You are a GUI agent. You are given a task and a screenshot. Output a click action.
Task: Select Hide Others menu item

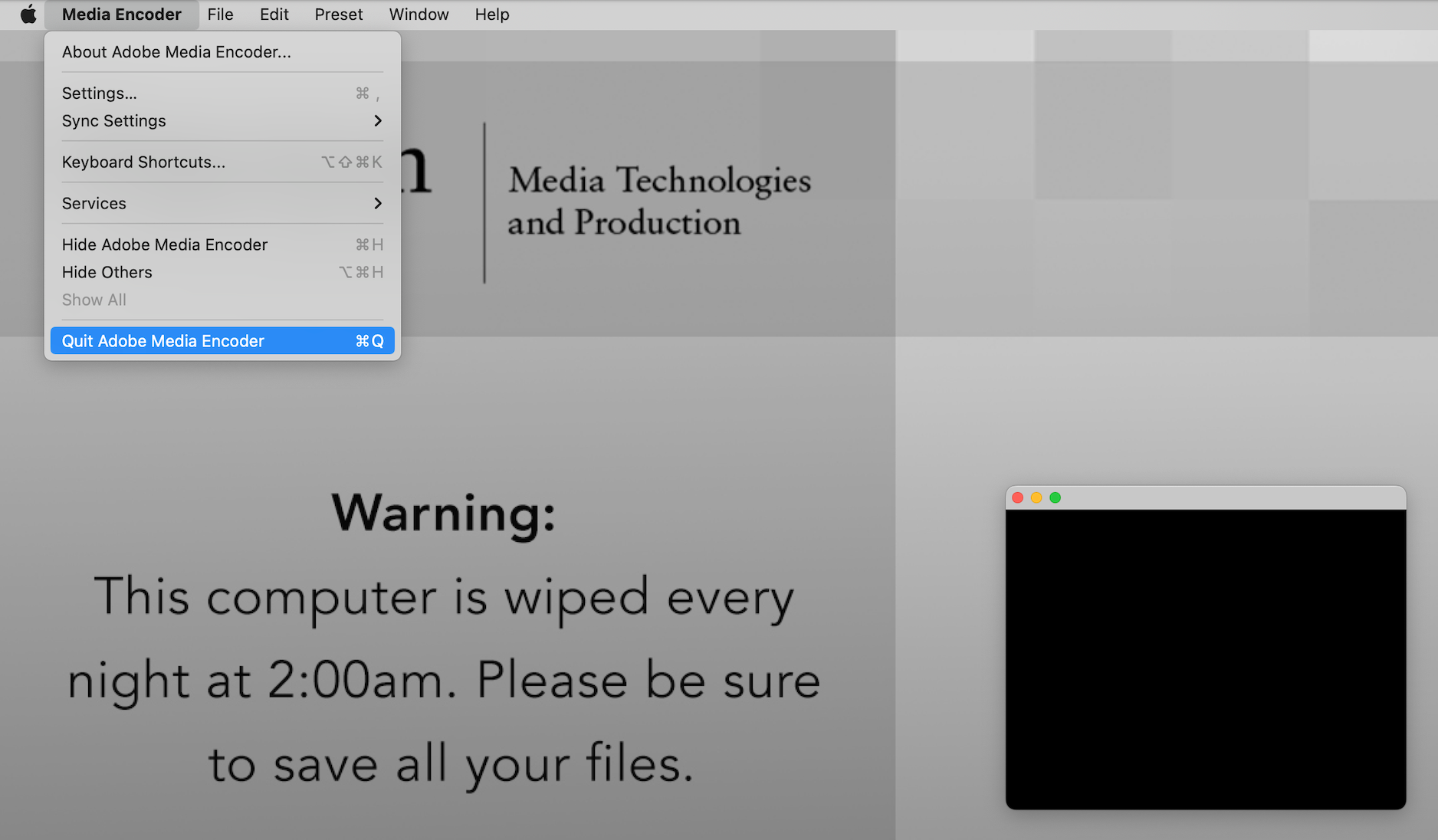222,273
